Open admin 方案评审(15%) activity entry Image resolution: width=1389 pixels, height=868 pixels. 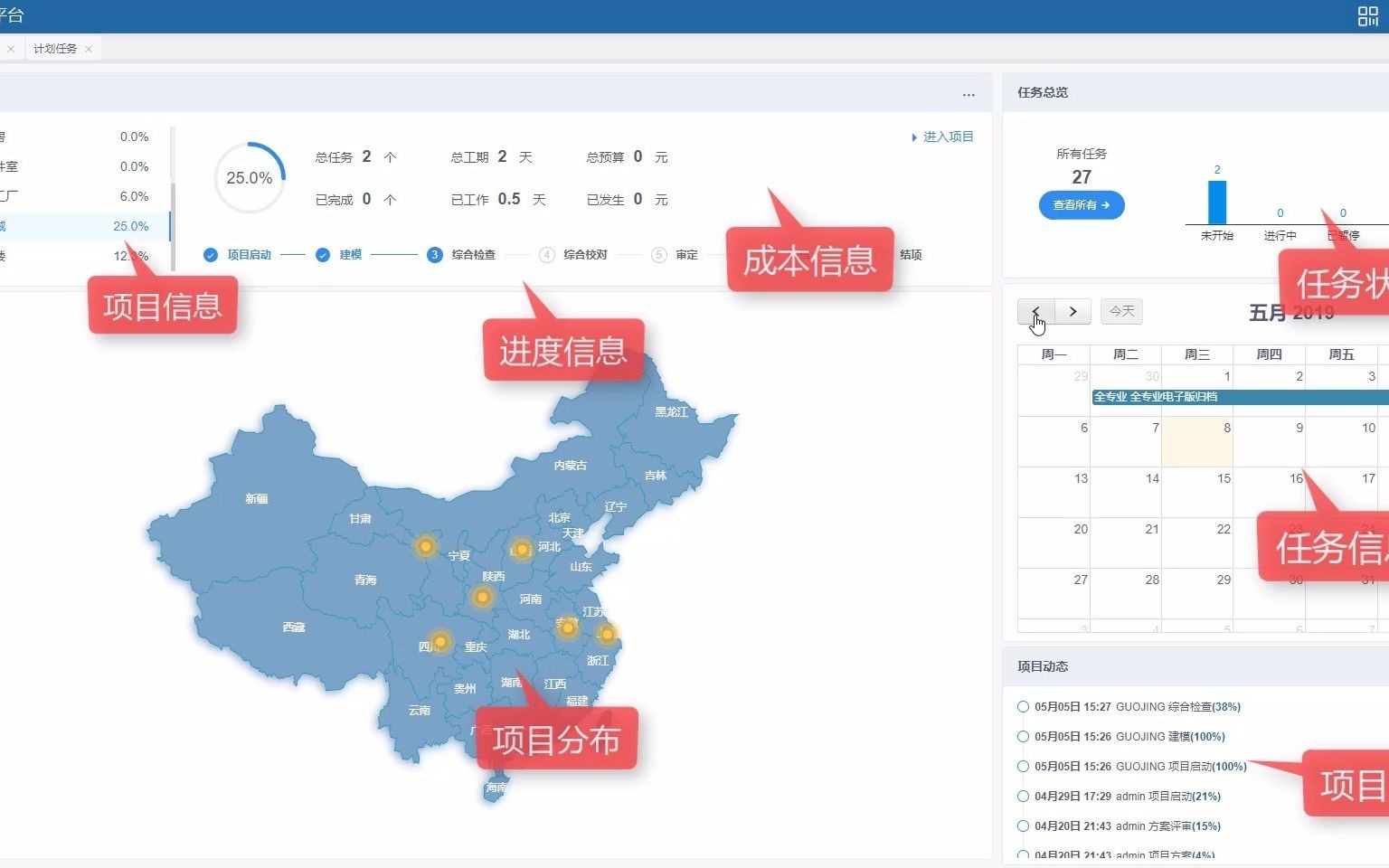click(1128, 826)
